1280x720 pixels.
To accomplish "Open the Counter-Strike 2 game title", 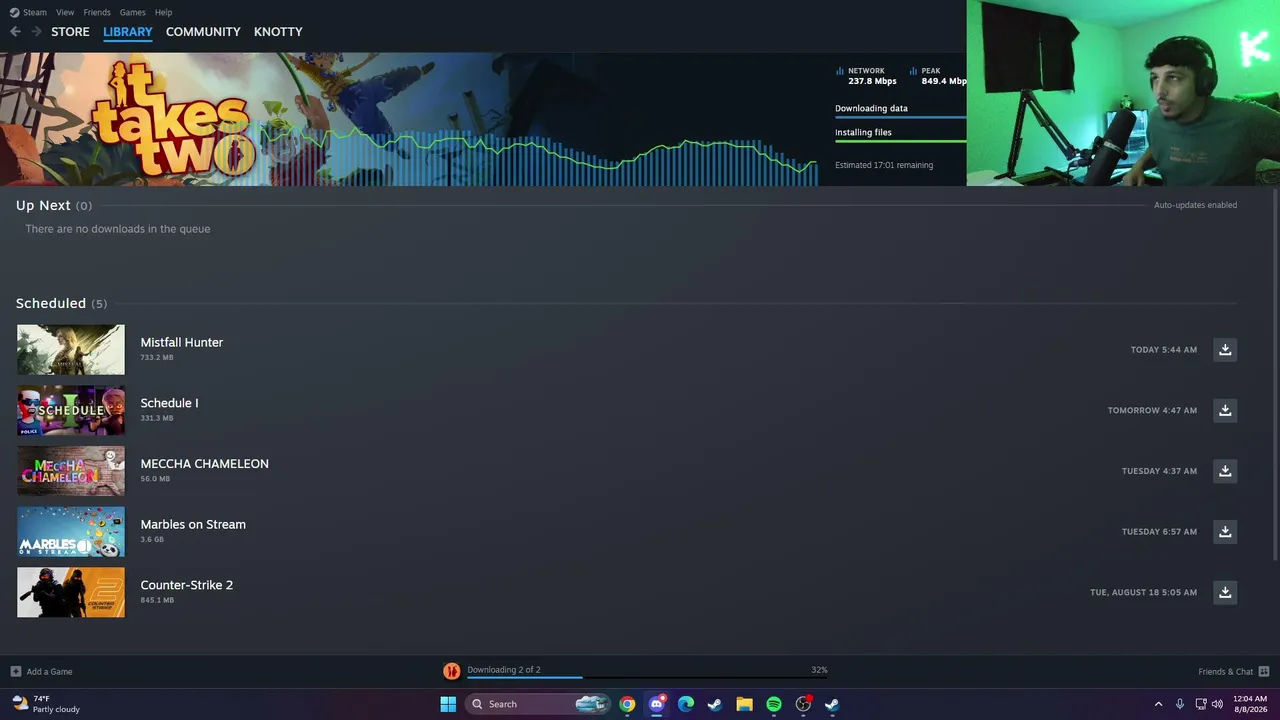I will (187, 585).
